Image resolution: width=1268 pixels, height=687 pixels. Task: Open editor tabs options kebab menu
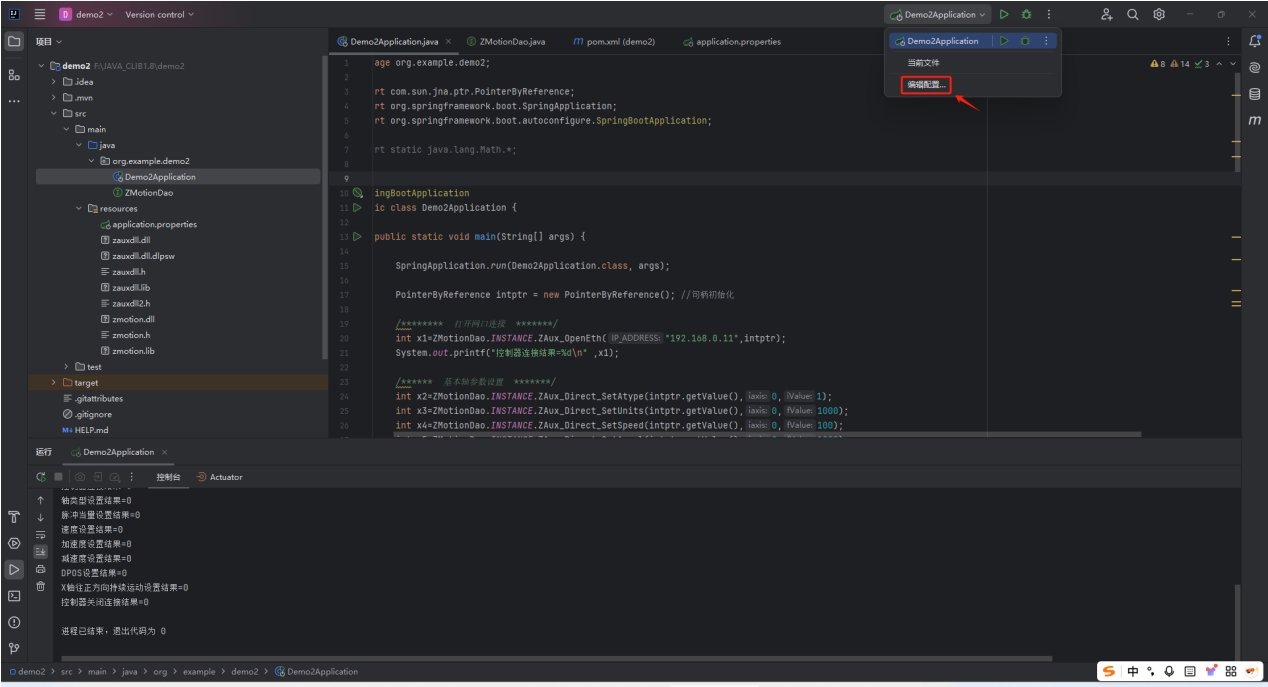[x=1229, y=42]
